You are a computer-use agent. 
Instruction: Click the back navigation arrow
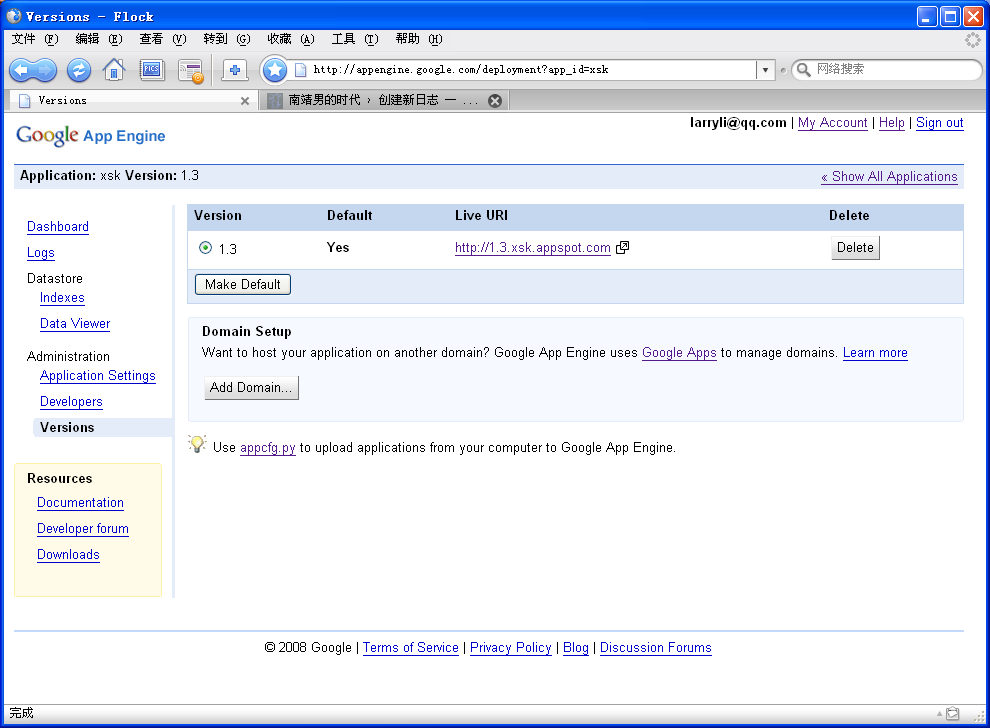point(20,69)
